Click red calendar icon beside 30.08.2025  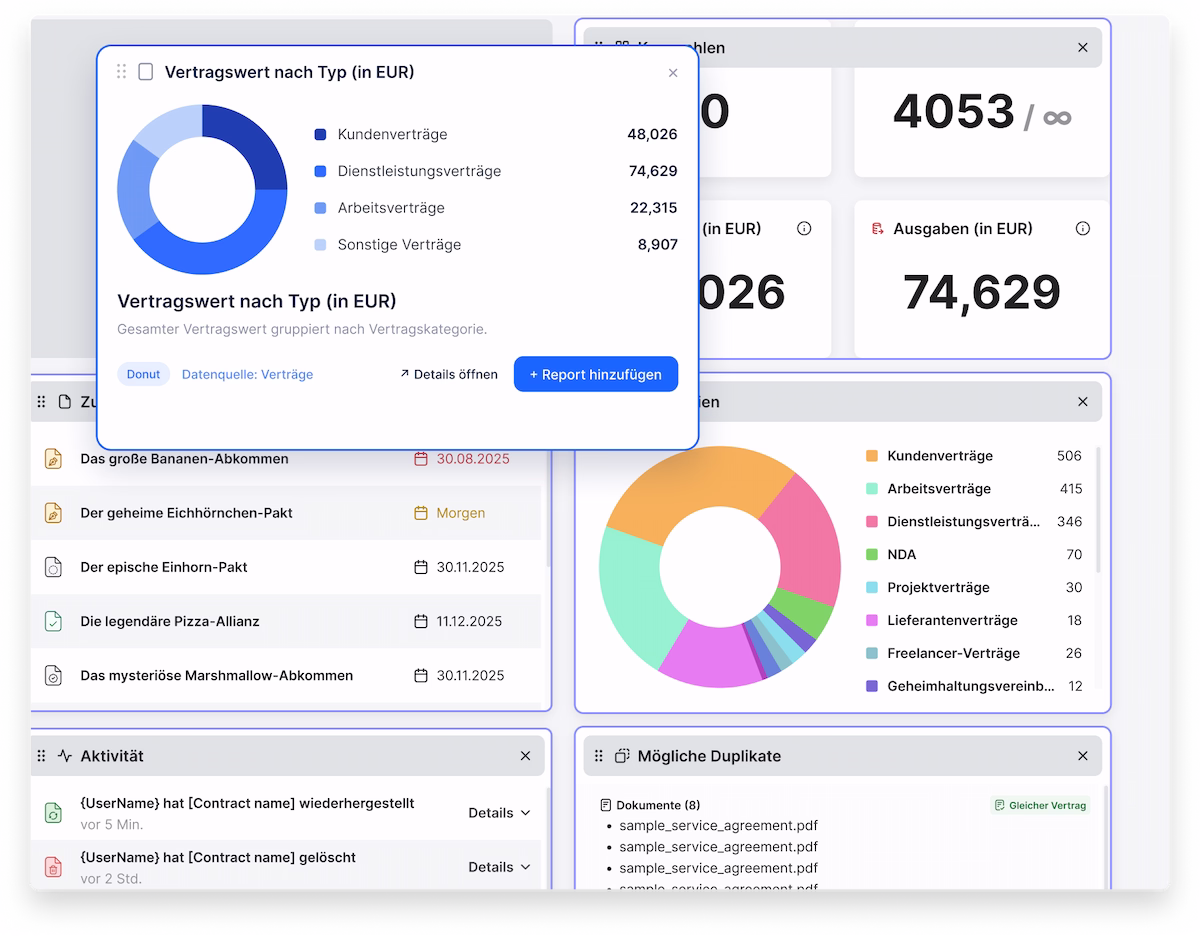click(421, 459)
